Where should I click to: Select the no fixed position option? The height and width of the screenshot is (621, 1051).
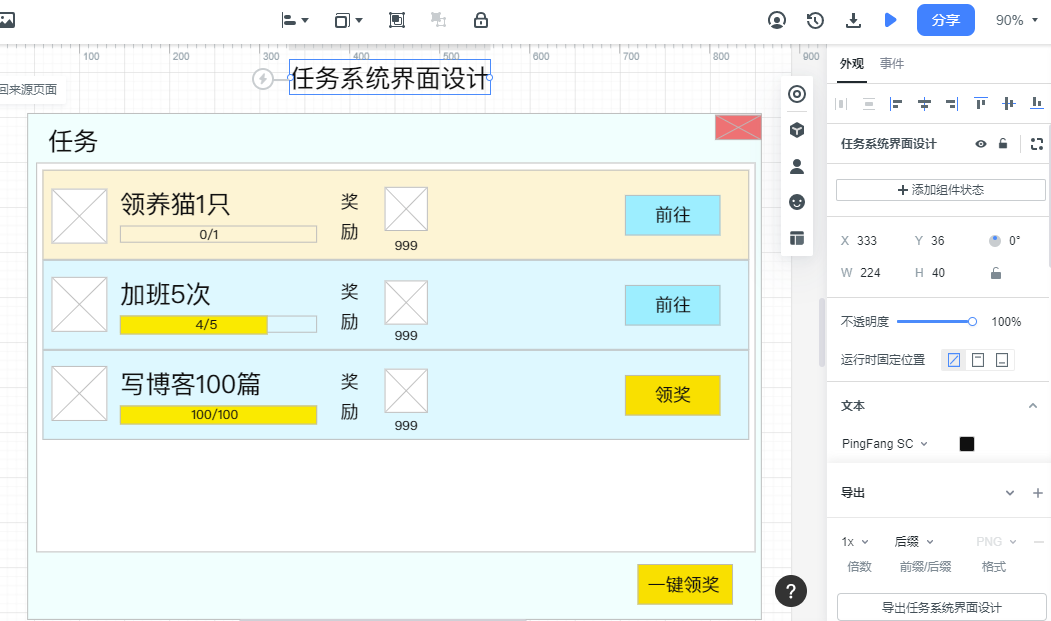[954, 360]
